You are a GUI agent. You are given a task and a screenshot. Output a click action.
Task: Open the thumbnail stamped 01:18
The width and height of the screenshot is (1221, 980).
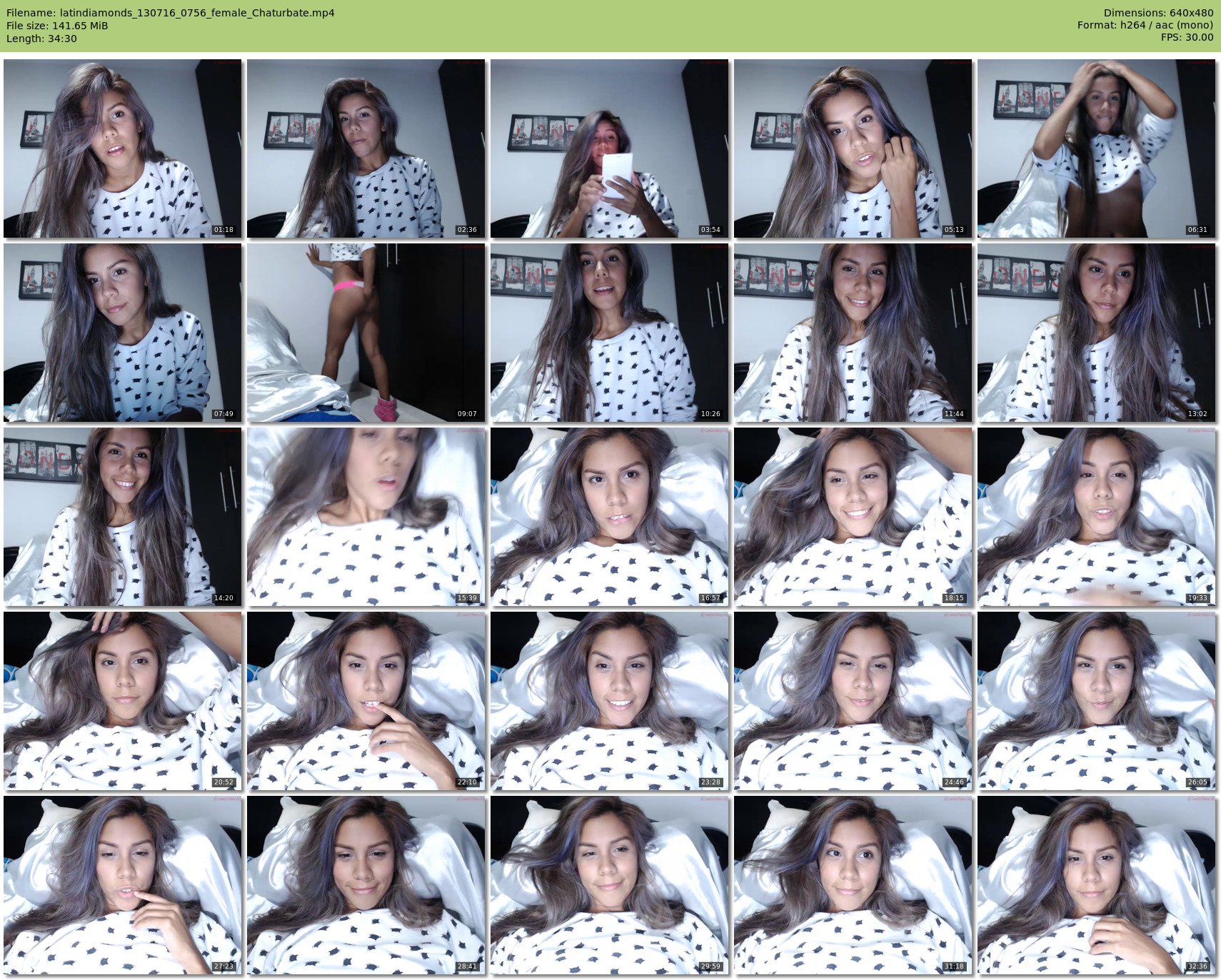click(122, 148)
